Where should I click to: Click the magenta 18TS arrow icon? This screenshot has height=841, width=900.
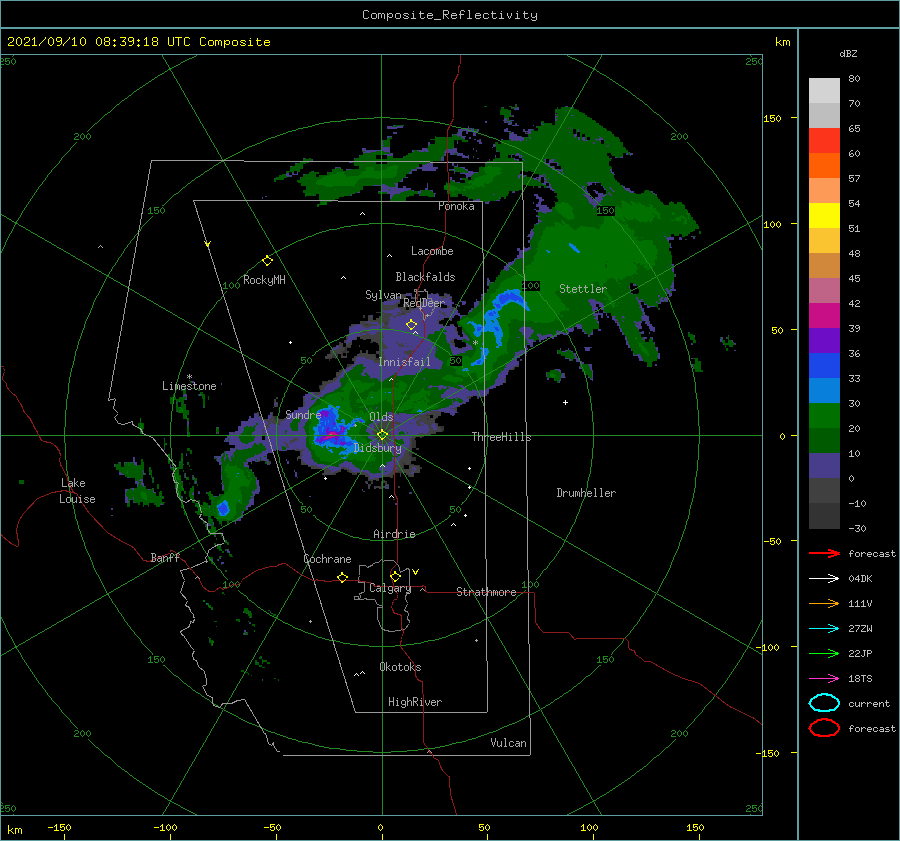point(824,679)
